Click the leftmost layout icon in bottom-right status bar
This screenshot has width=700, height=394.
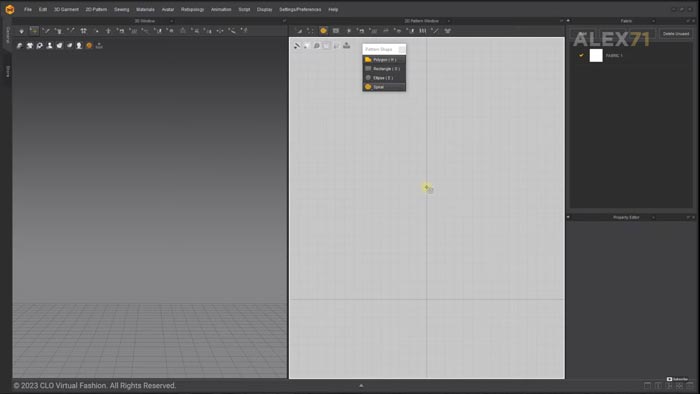647,386
